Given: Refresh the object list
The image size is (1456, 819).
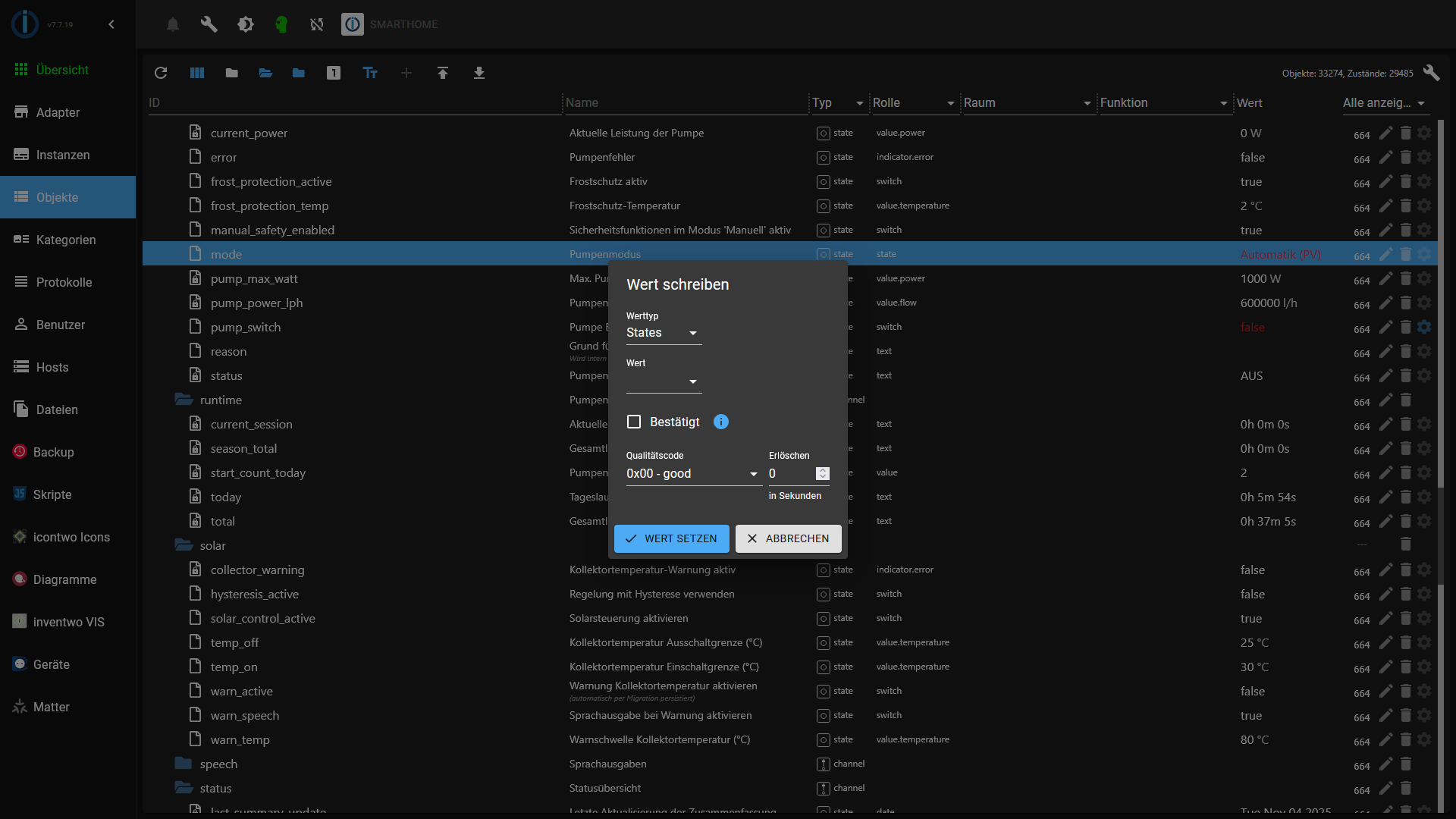Looking at the screenshot, I should [161, 73].
